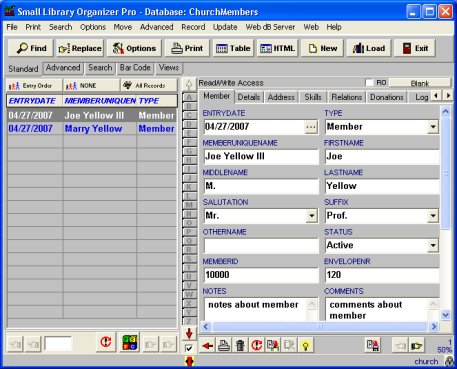The height and width of the screenshot is (369, 457).
Task: Click the padlock icon in status bar
Action: 449,361
